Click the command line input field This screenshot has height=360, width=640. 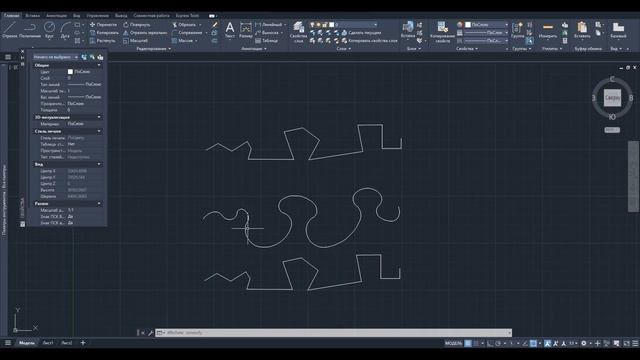[334, 333]
